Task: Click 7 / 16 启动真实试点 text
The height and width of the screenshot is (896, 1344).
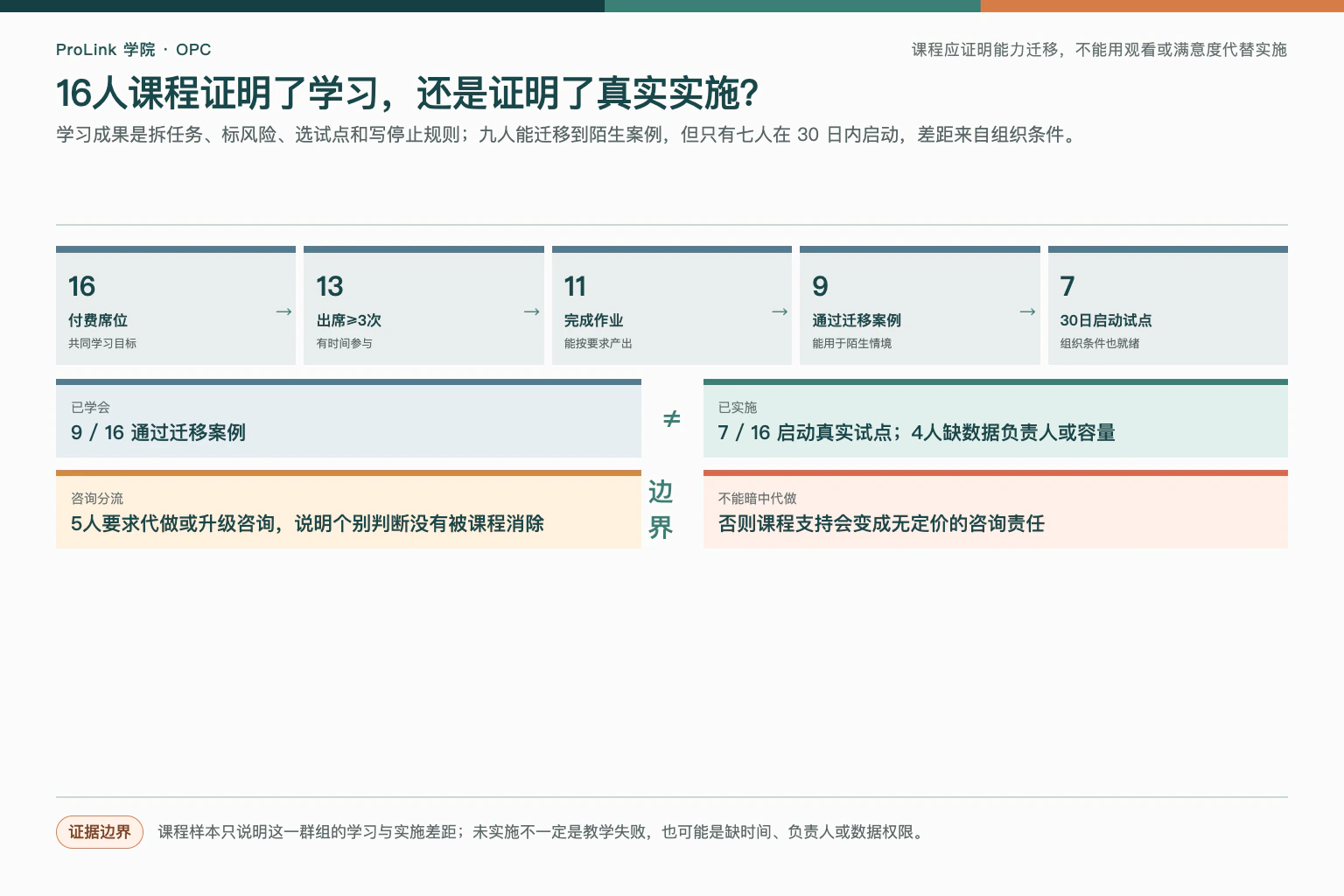Action: click(916, 432)
